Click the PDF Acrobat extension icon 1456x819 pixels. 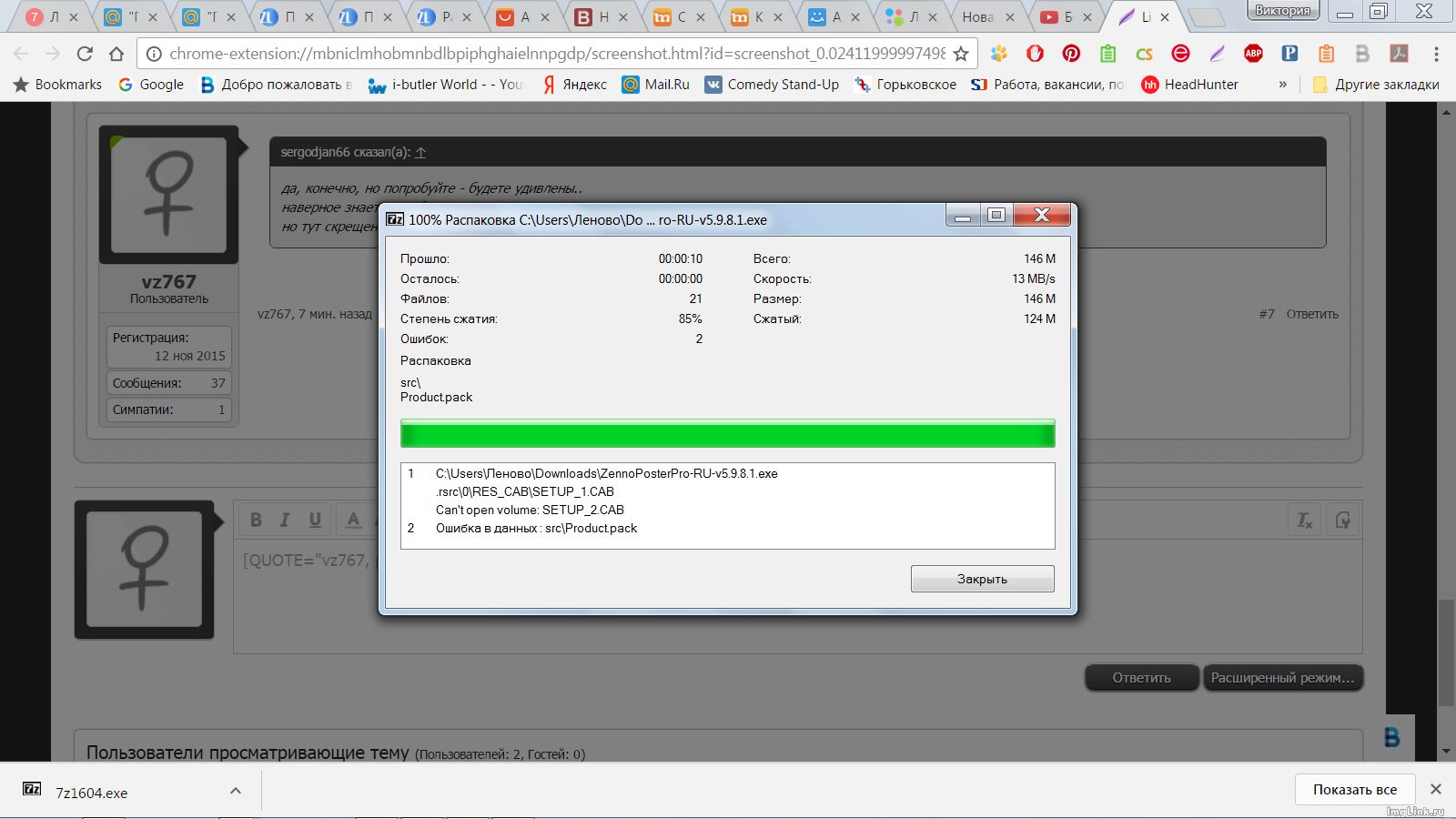(1399, 54)
